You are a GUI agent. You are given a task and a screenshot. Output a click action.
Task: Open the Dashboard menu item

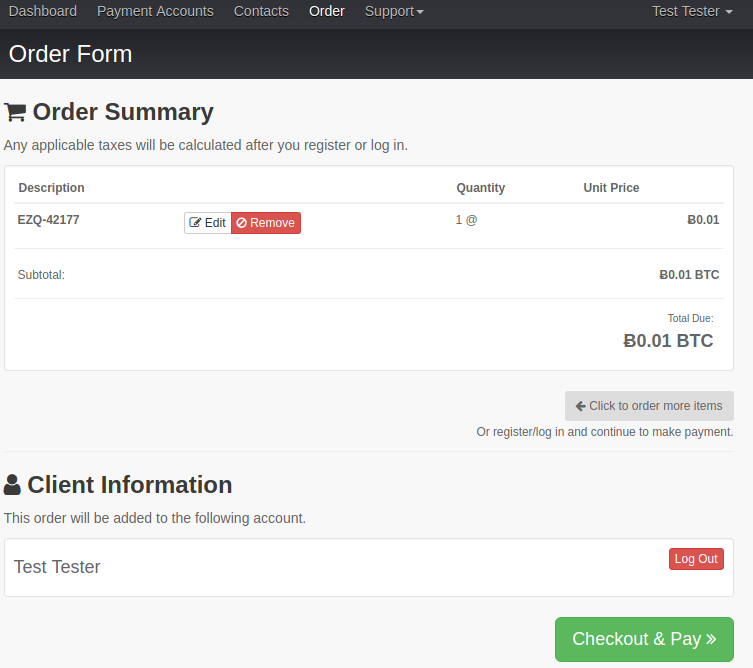pyautogui.click(x=43, y=11)
